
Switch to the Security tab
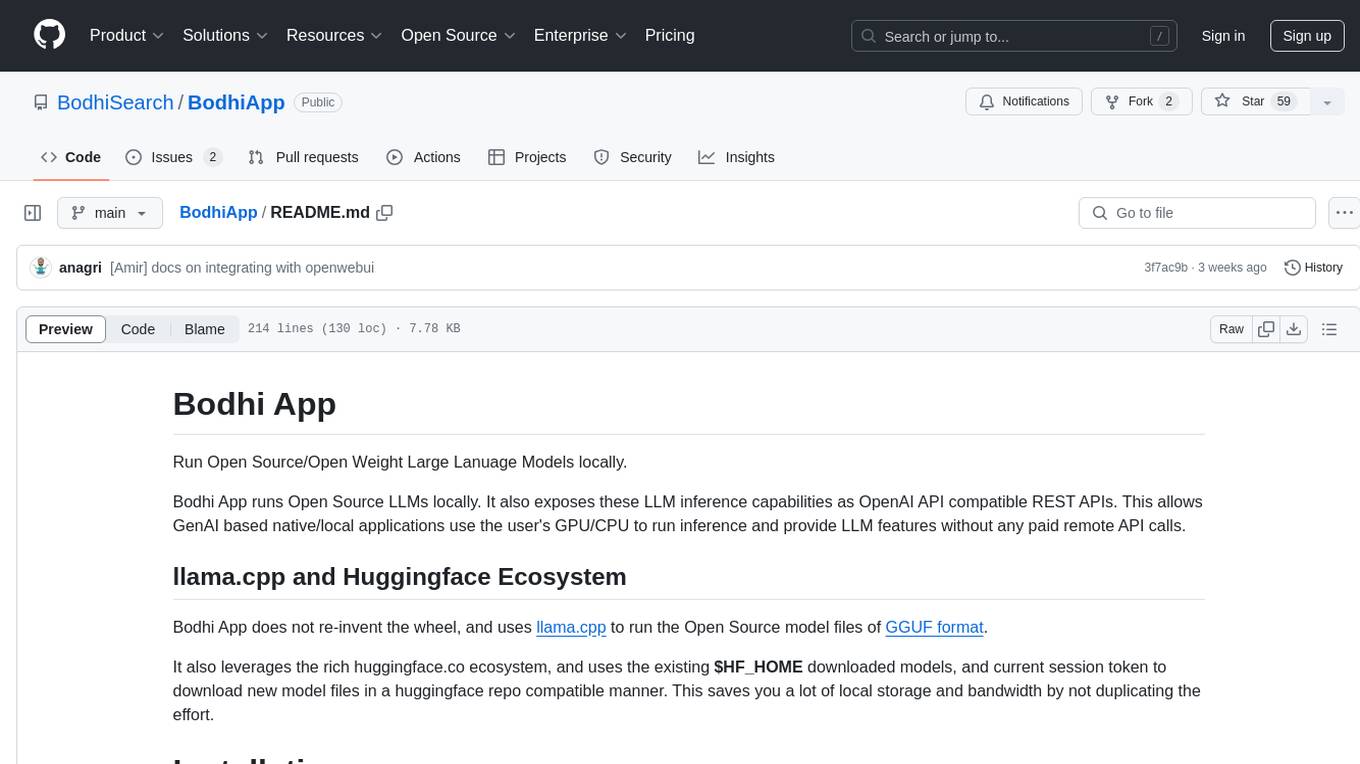point(633,157)
